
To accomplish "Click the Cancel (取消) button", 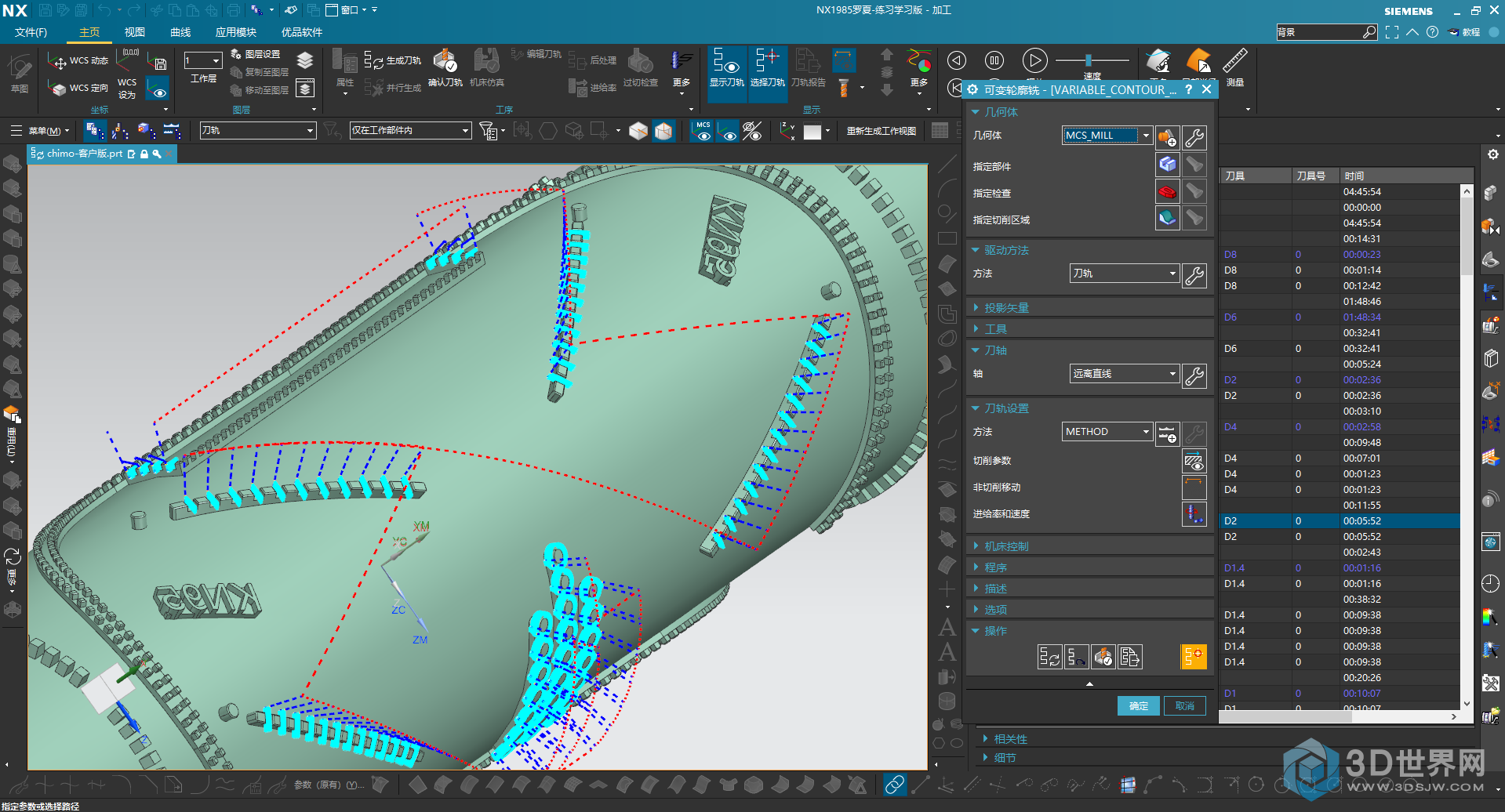I will click(x=1185, y=705).
